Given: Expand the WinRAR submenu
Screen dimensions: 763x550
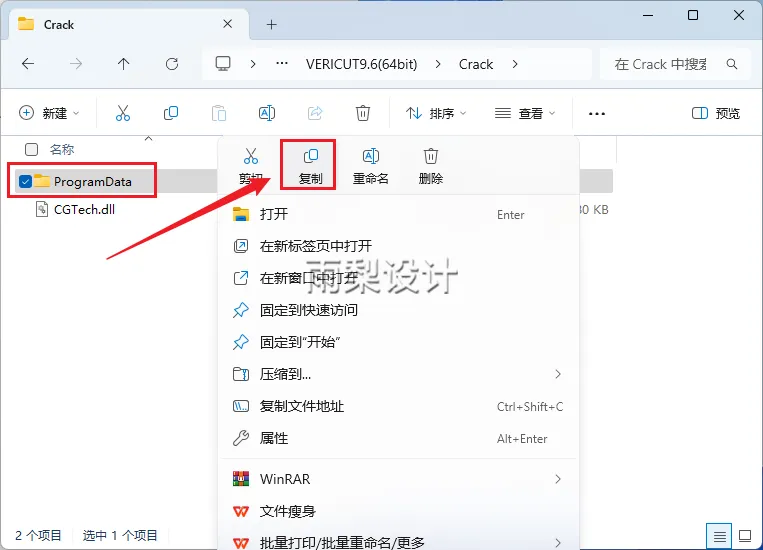Looking at the screenshot, I should pyautogui.click(x=558, y=479).
